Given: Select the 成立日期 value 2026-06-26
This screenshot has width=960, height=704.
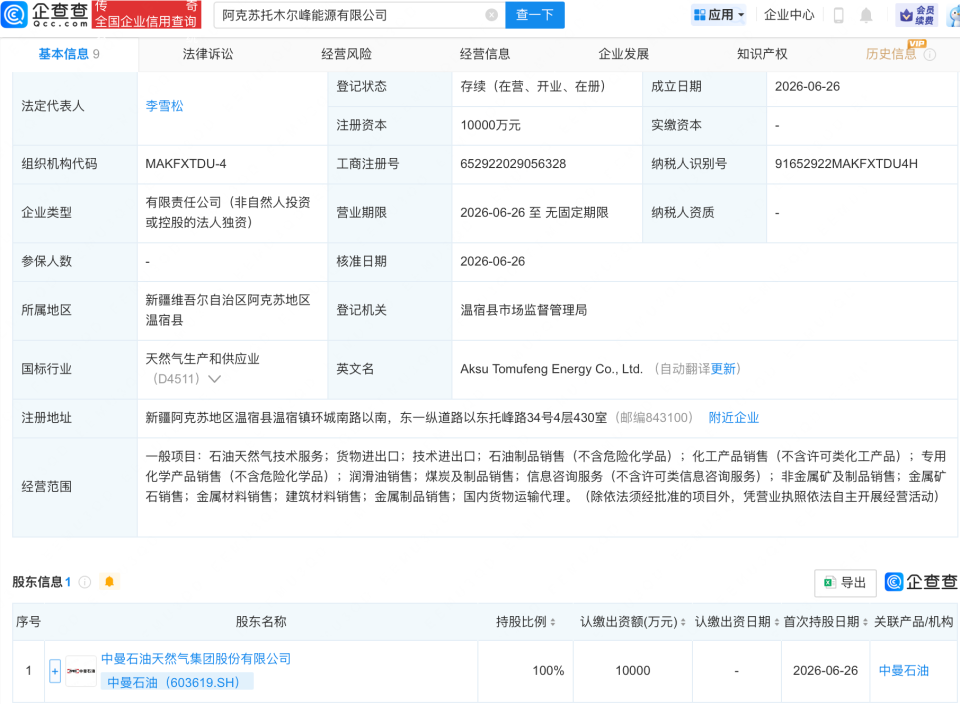Looking at the screenshot, I should tap(807, 87).
